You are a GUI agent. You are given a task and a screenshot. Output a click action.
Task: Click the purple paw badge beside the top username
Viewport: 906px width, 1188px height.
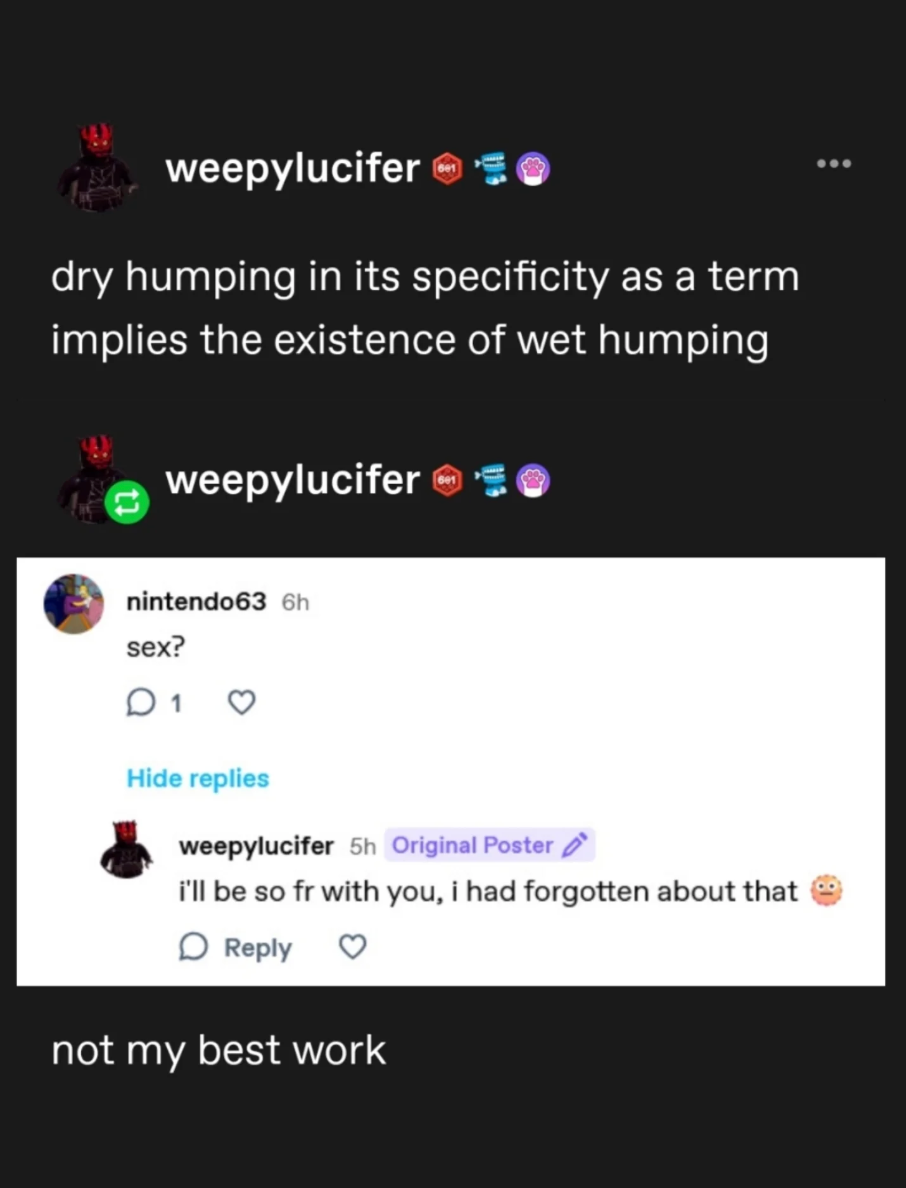point(533,170)
